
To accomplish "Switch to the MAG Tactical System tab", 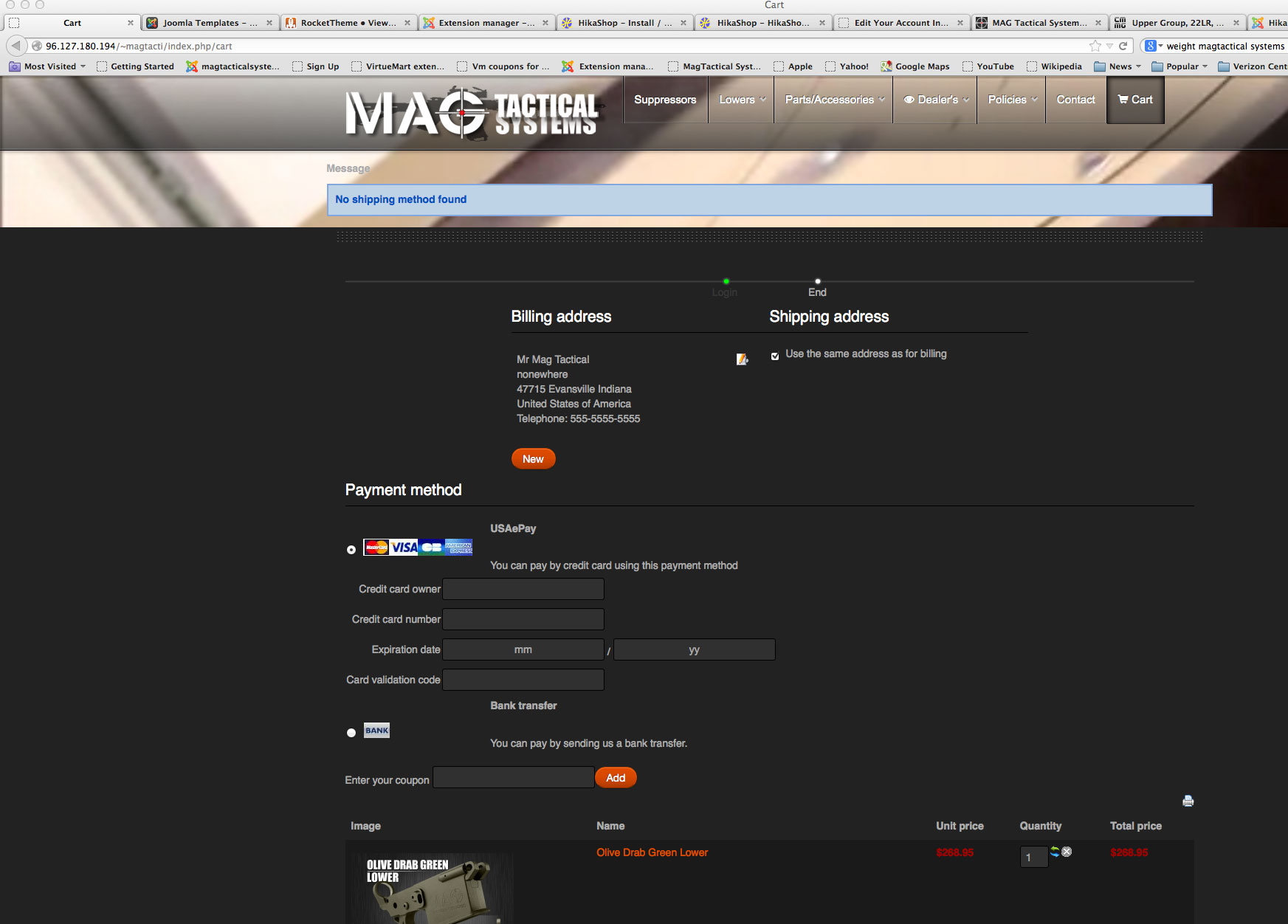I will 1039,23.
